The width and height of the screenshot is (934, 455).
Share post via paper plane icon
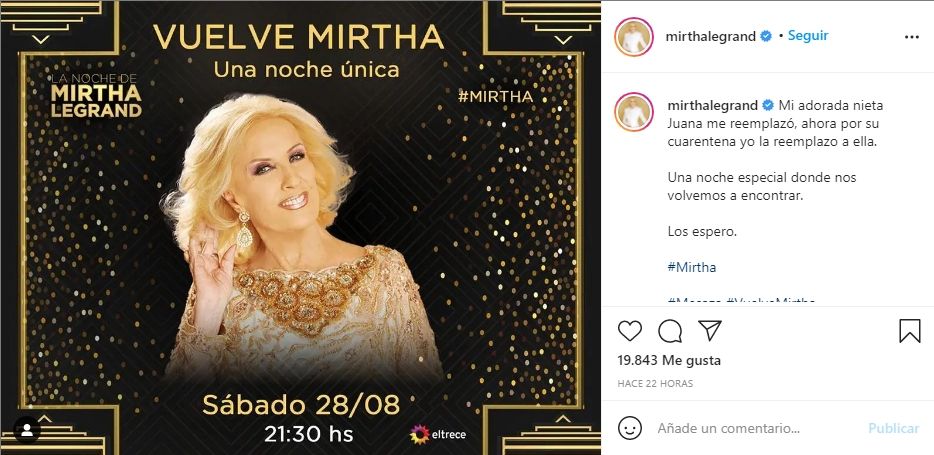[x=710, y=331]
